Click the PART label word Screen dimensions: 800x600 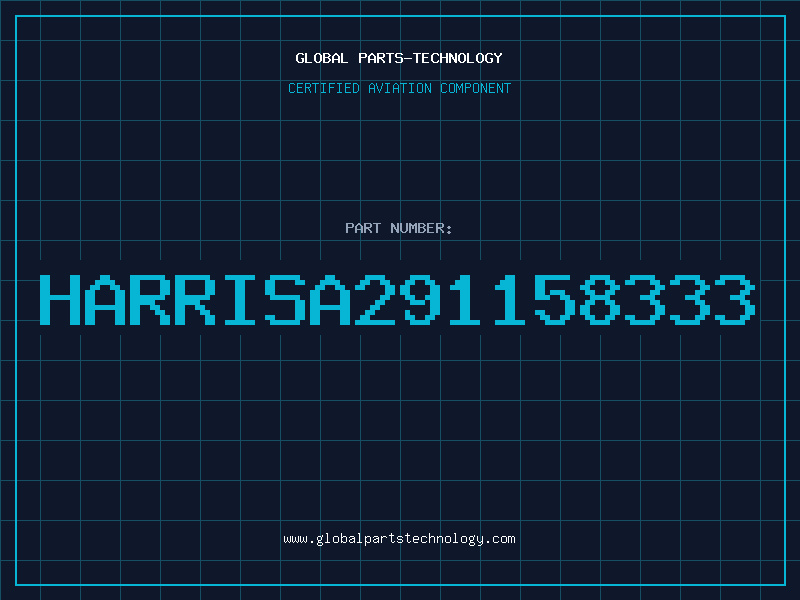pyautogui.click(x=363, y=228)
